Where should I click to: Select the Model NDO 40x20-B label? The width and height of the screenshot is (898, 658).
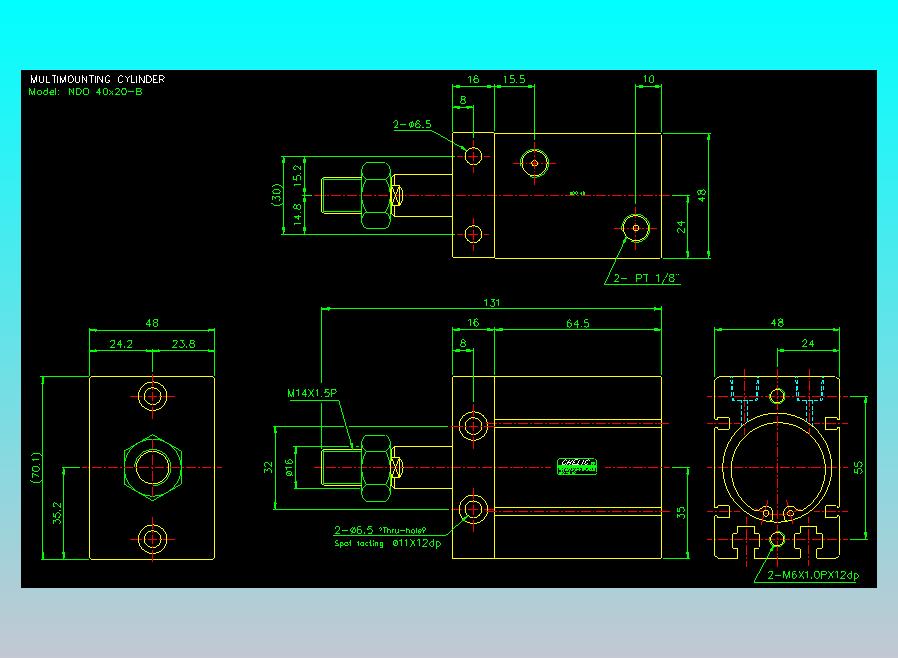click(x=85, y=92)
